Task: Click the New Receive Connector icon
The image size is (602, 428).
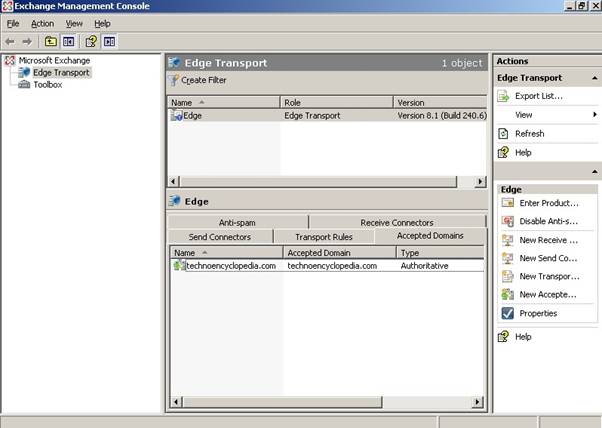Action: coord(508,240)
